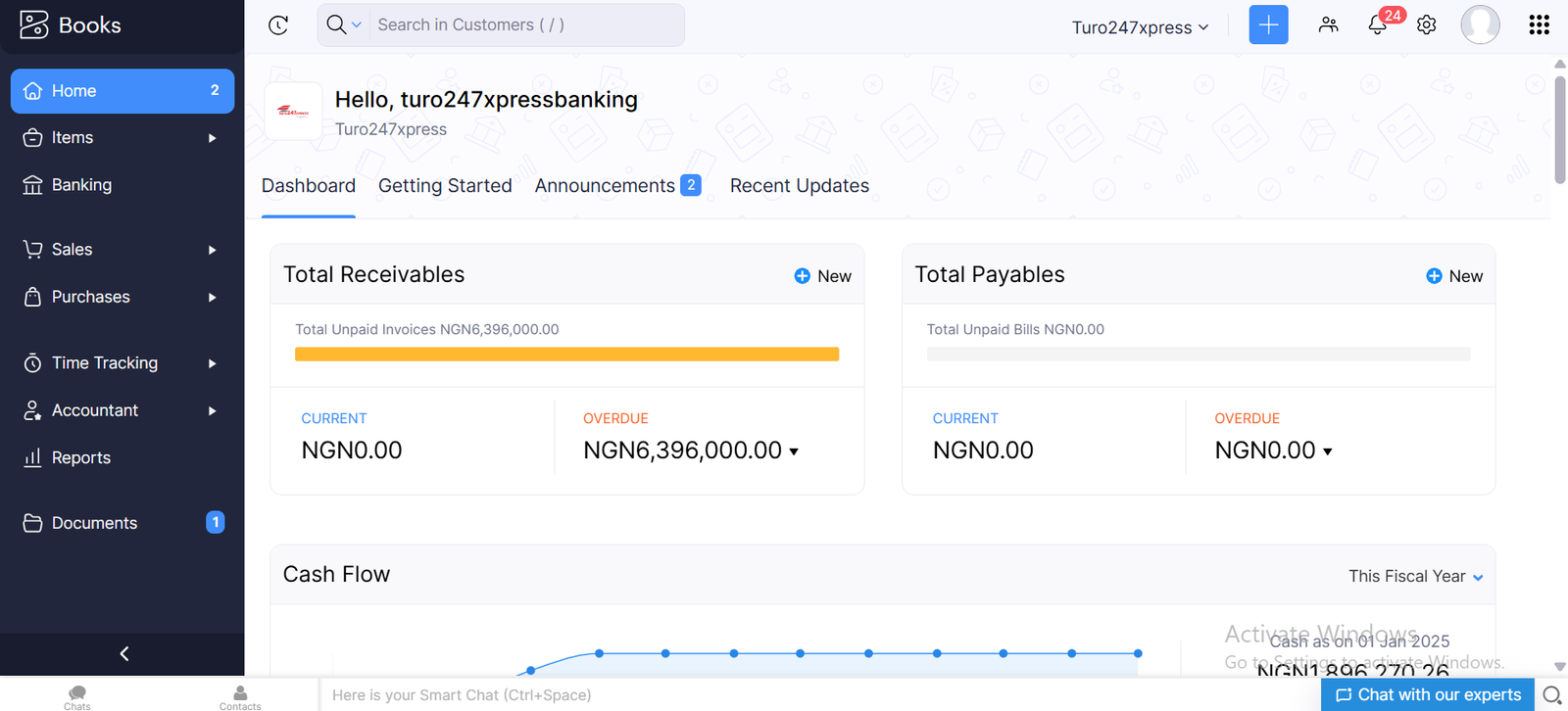
Task: Click Chat with our experts button
Action: [x=1428, y=694]
